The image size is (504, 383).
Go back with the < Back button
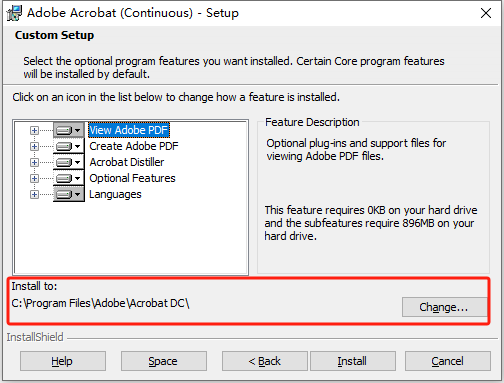coord(265,361)
